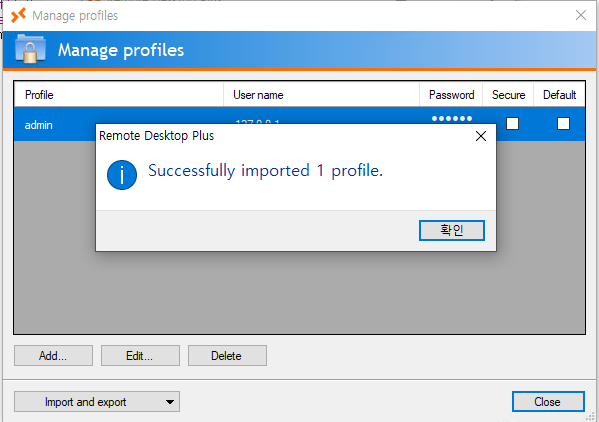The width and height of the screenshot is (599, 422).
Task: Close the Manage profiles window with X
Action: click(581, 15)
